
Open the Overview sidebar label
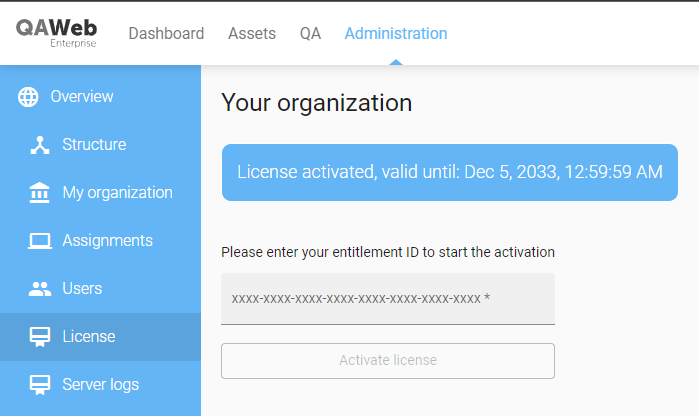point(82,97)
